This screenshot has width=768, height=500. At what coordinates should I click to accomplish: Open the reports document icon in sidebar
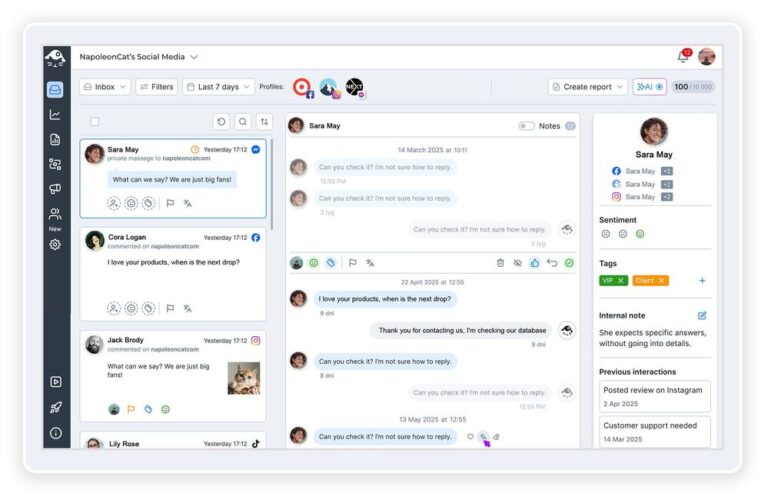pyautogui.click(x=55, y=140)
